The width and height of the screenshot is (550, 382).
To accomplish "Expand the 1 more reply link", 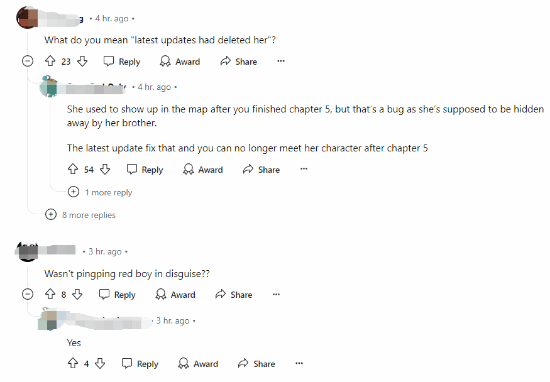I will click(100, 192).
